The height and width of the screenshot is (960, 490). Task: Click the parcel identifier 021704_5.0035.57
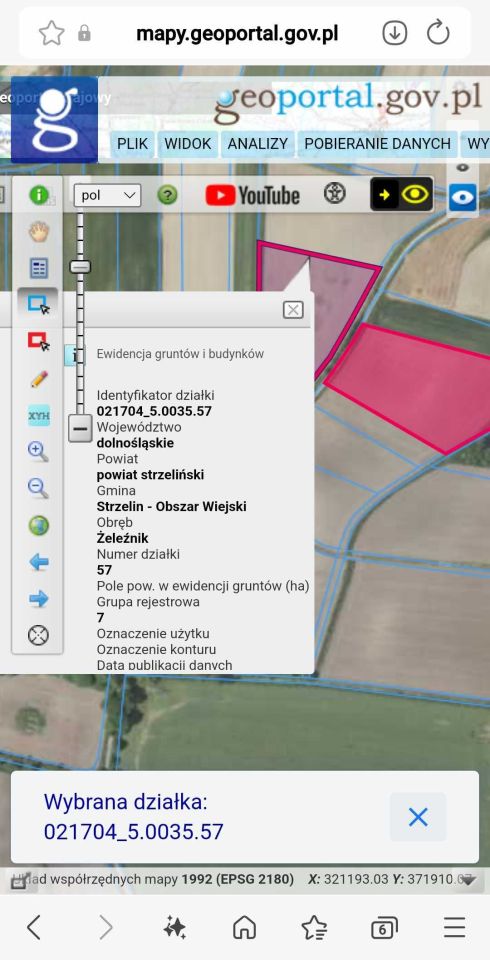[x=154, y=411]
